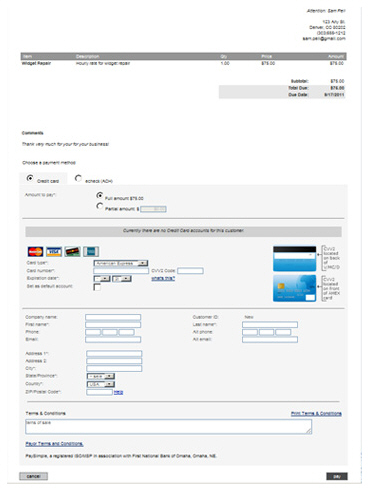Screen dimensions: 369x489
Task: Focus the City field
Action: point(114,369)
